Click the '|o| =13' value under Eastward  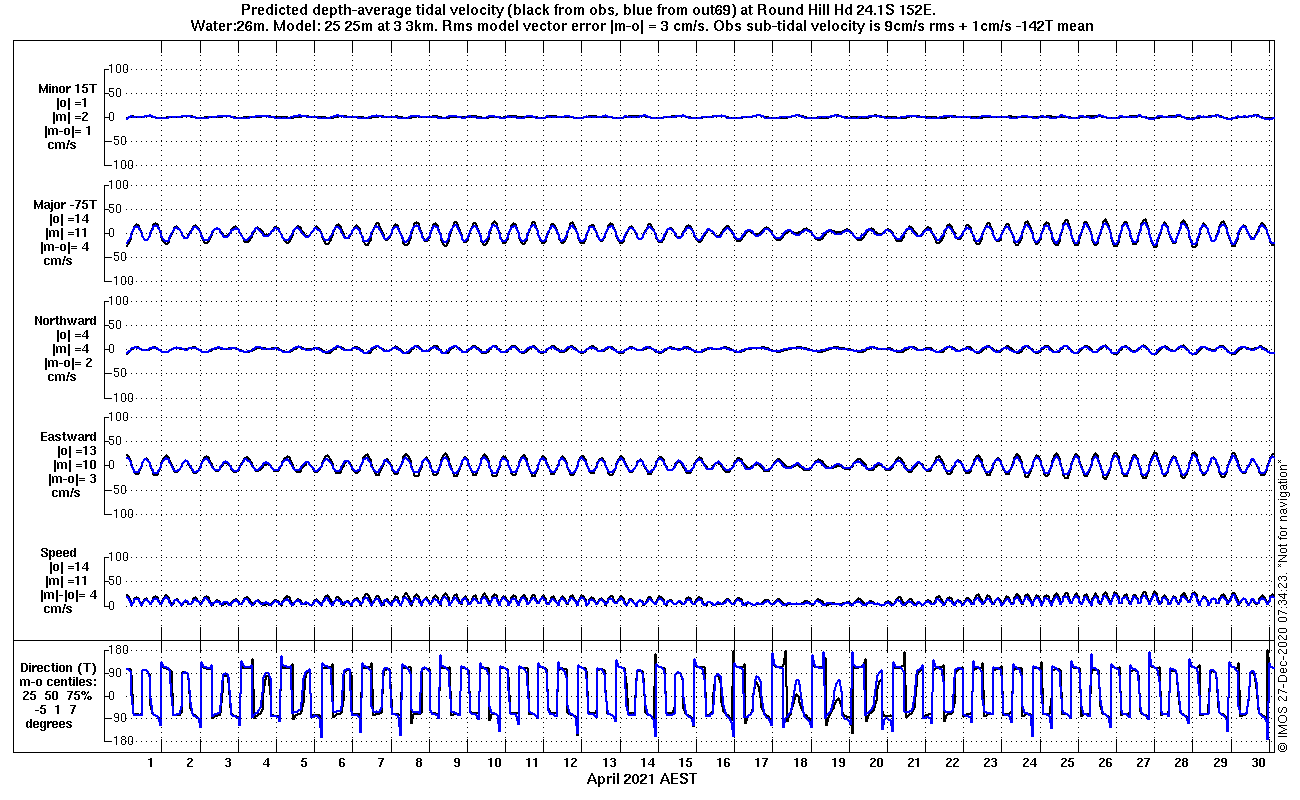[x=76, y=451]
